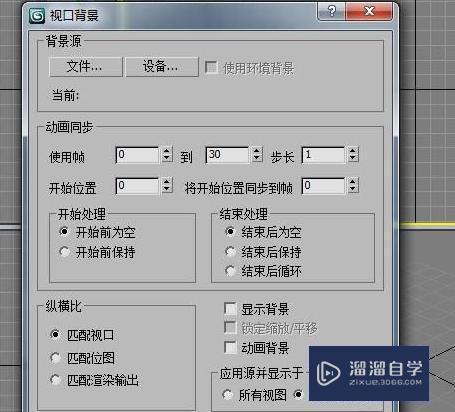Image resolution: width=455 pixels, height=412 pixels.
Task: Click the 到 end frame field showing 30
Action: (x=227, y=155)
